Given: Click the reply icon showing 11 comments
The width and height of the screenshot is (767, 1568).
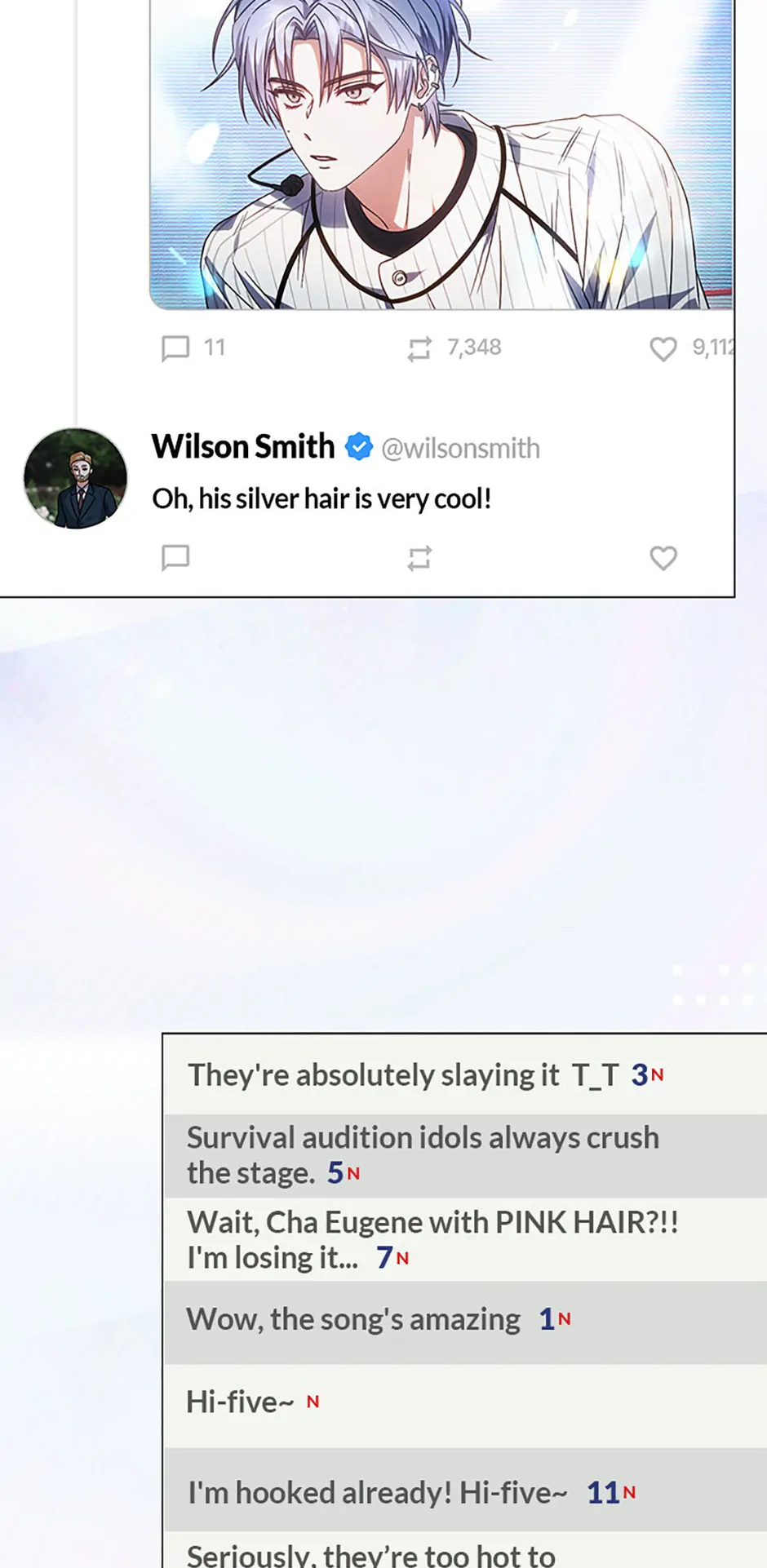Looking at the screenshot, I should point(175,348).
